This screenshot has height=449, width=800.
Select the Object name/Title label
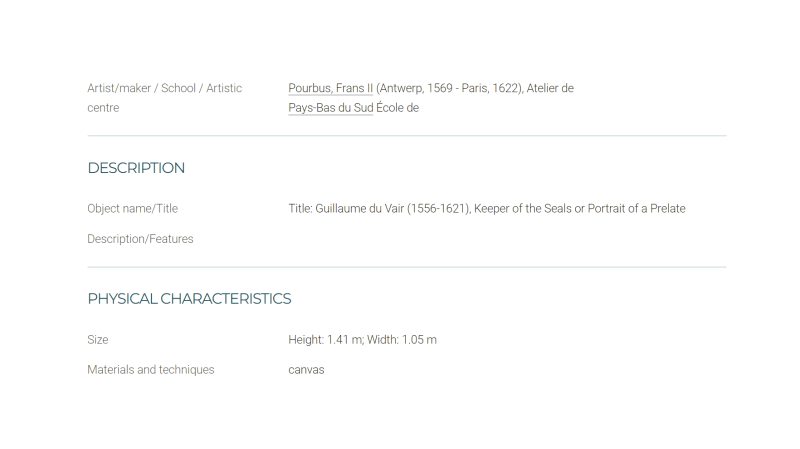pos(133,209)
